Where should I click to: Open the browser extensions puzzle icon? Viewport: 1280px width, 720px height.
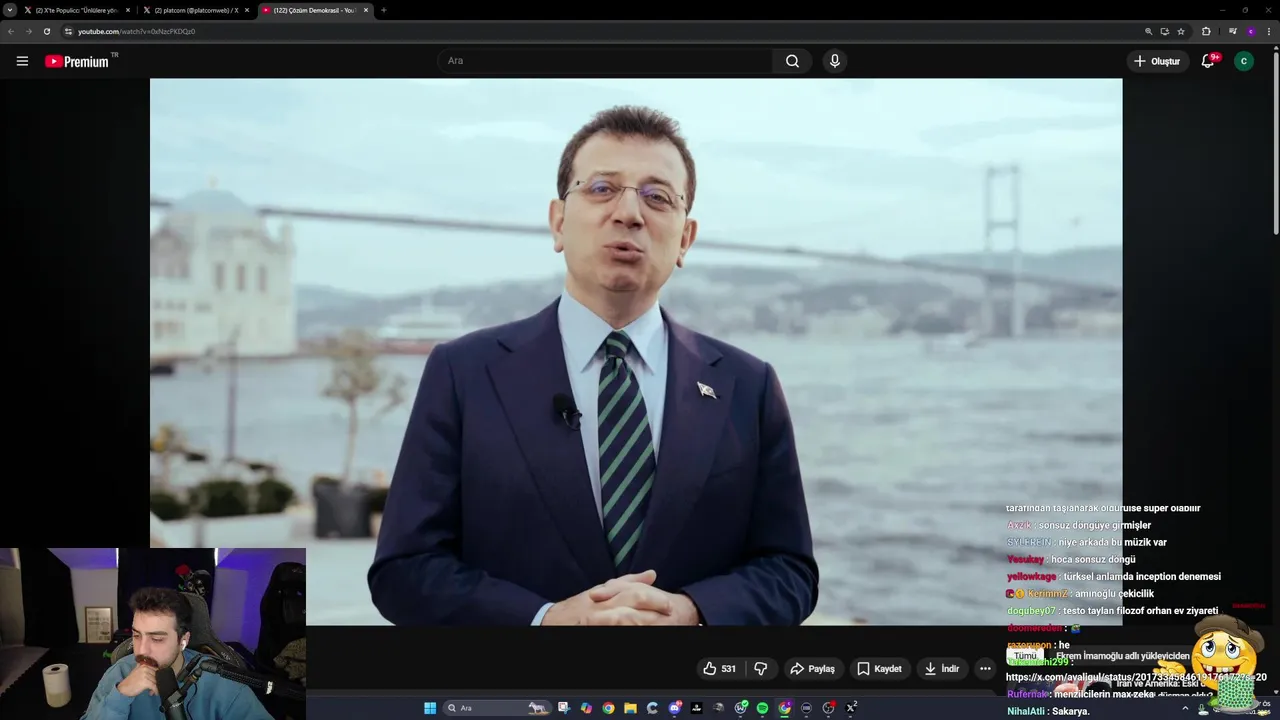pos(1206,31)
